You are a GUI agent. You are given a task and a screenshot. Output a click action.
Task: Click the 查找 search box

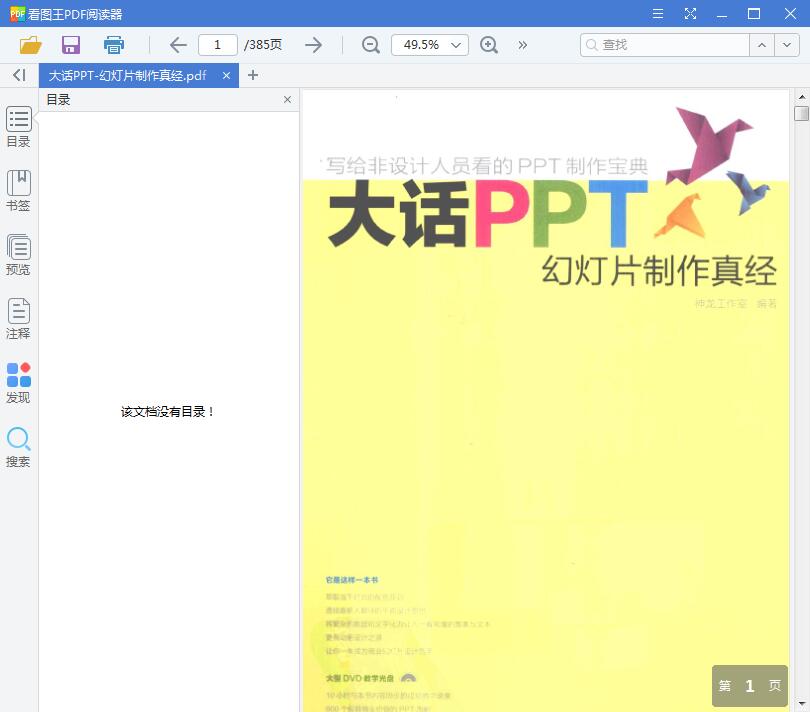[x=664, y=45]
